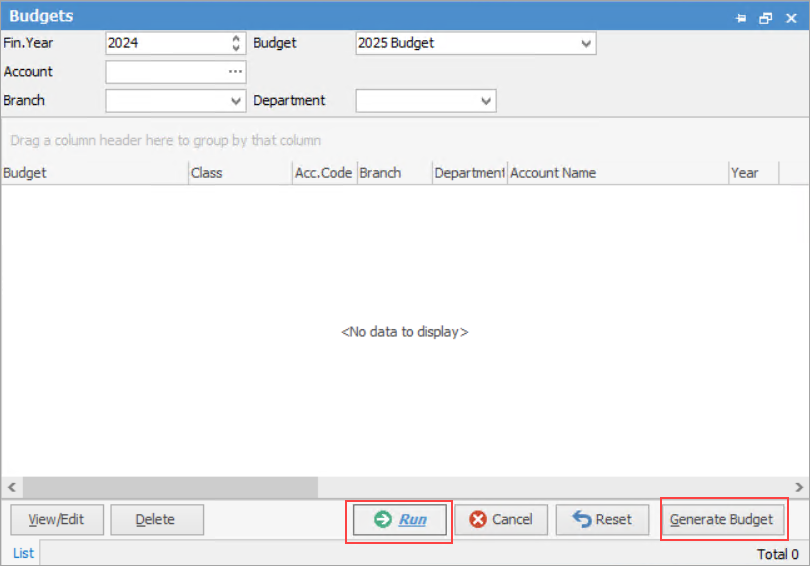
Task: Expand the Branch dropdown
Action: coord(236,101)
